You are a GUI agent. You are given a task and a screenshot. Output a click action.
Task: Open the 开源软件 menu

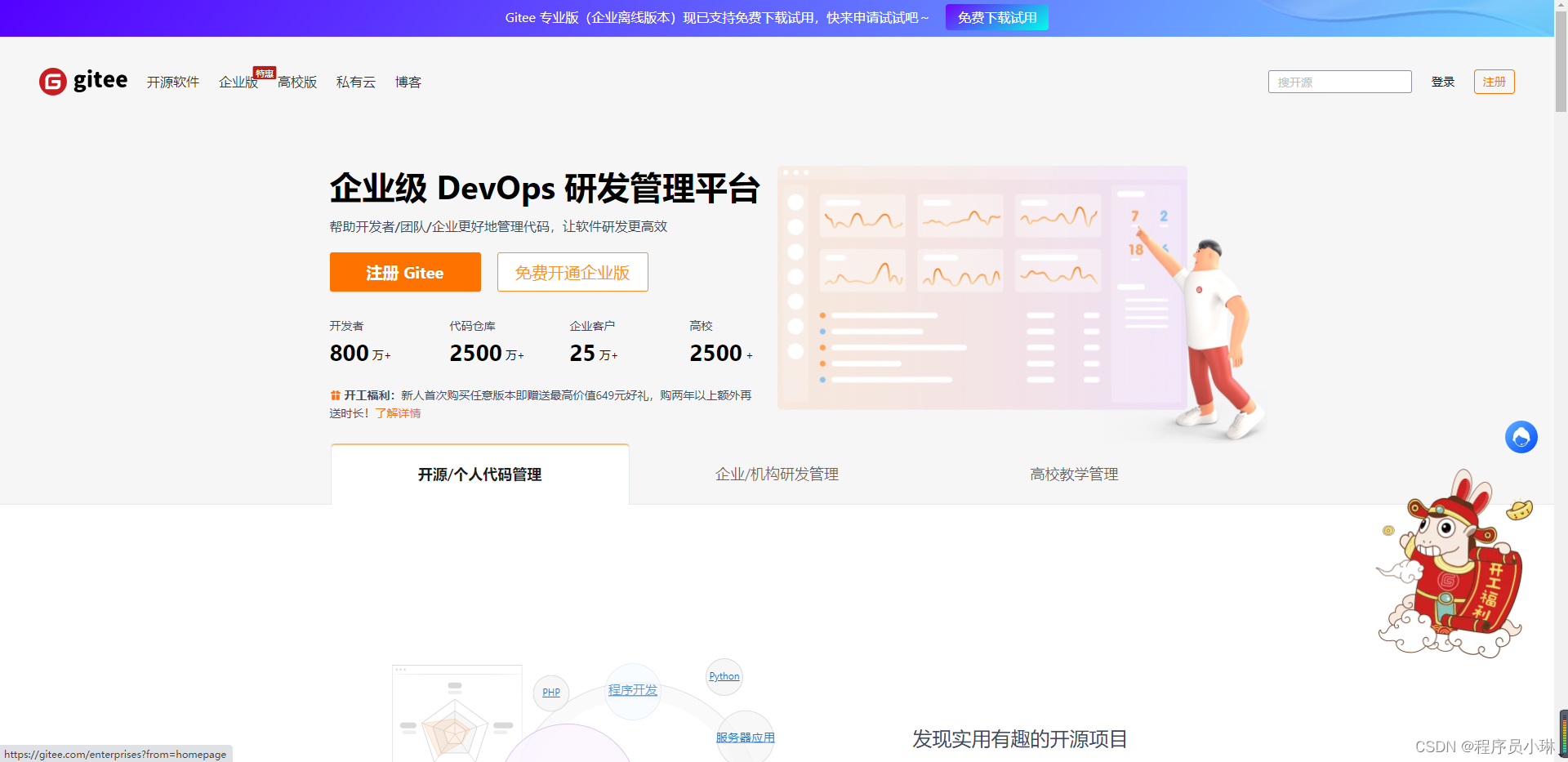coord(173,82)
